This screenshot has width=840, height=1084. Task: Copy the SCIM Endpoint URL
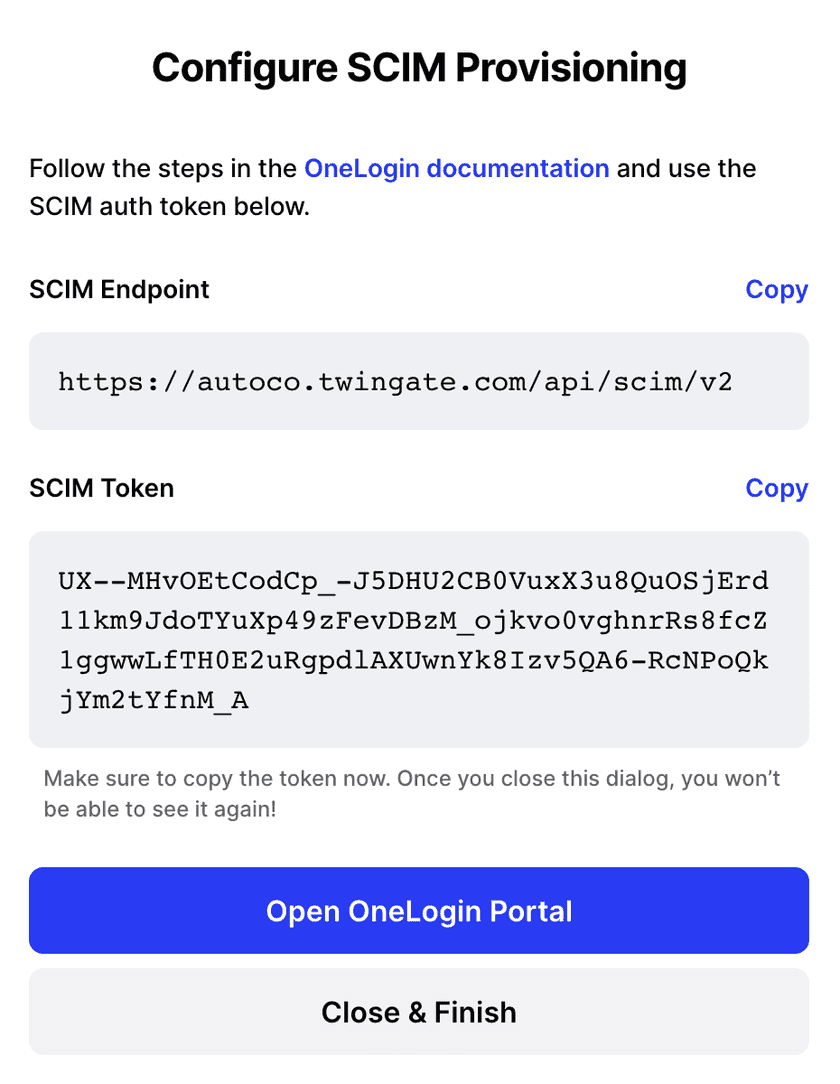click(776, 289)
